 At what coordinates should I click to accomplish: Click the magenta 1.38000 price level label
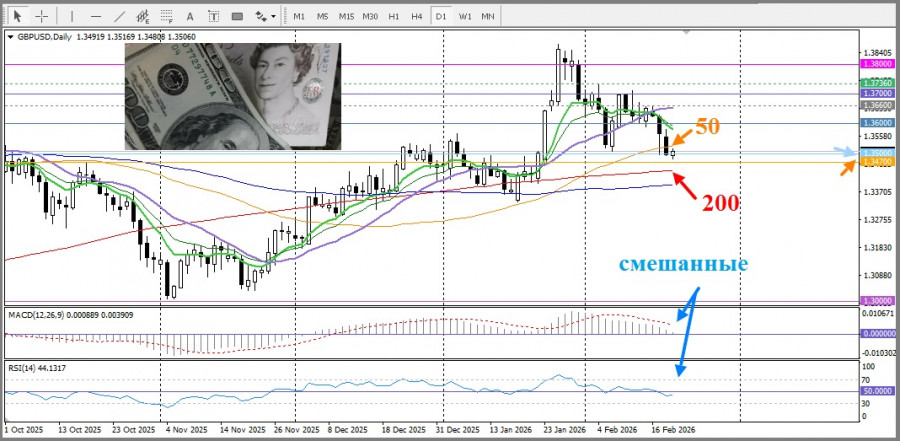click(875, 63)
